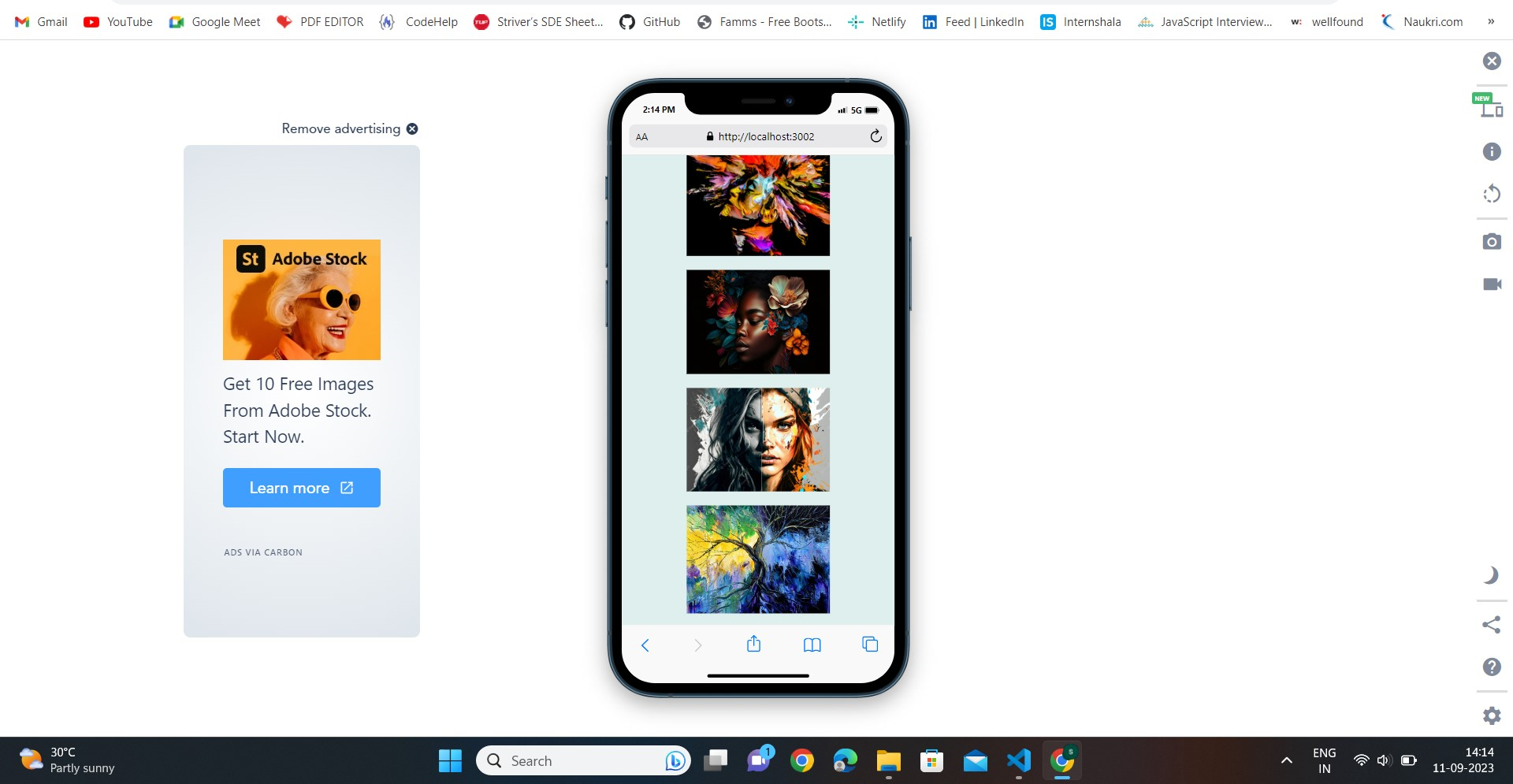Viewport: 1513px width, 784px height.
Task: Open simulator settings with the gear icon
Action: click(x=1492, y=715)
